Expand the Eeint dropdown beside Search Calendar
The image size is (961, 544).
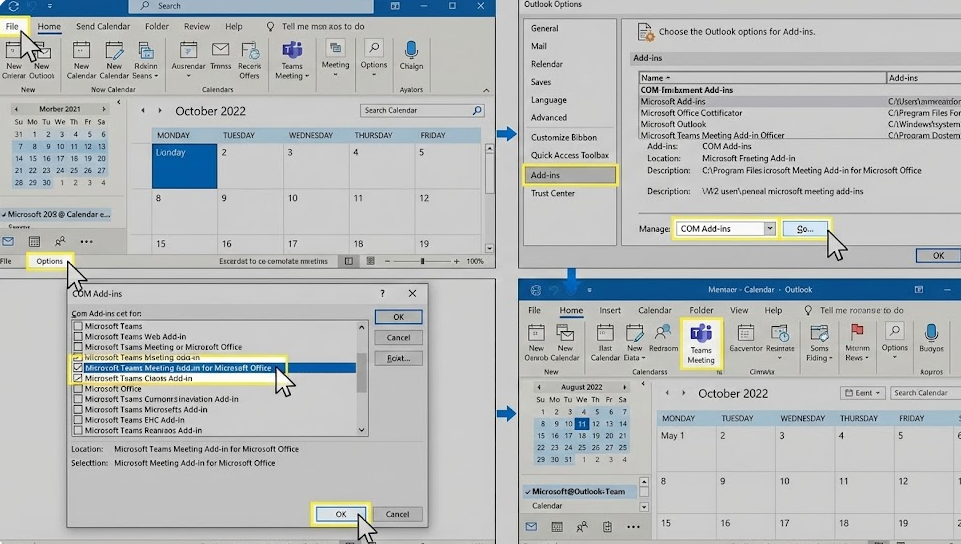862,393
